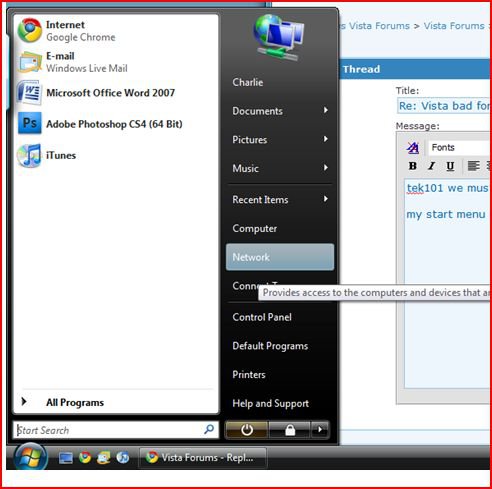Toggle bold formatting in message editor
The width and height of the screenshot is (492, 489).
pos(413,166)
